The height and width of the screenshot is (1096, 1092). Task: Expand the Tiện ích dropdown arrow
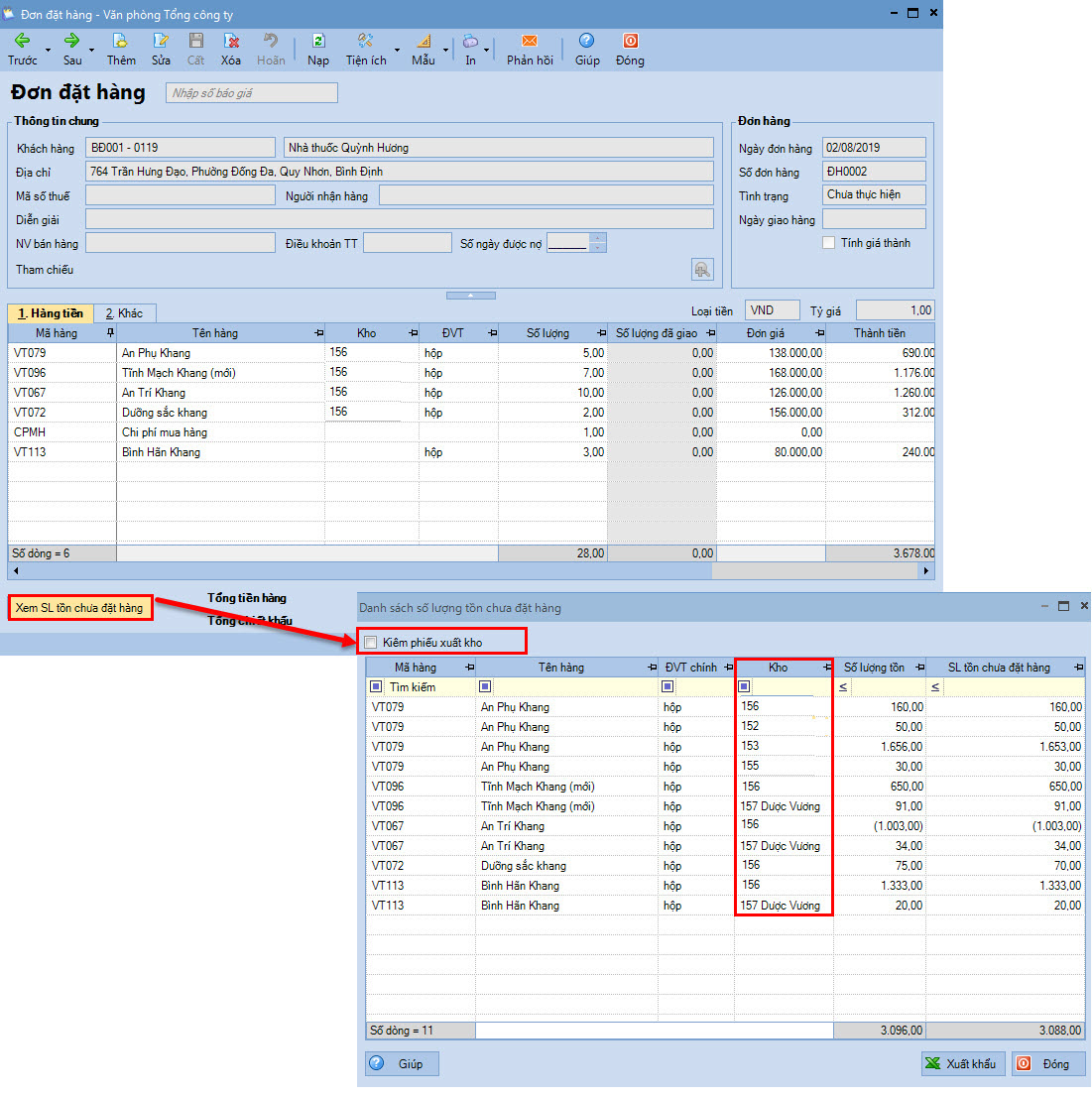[x=397, y=50]
